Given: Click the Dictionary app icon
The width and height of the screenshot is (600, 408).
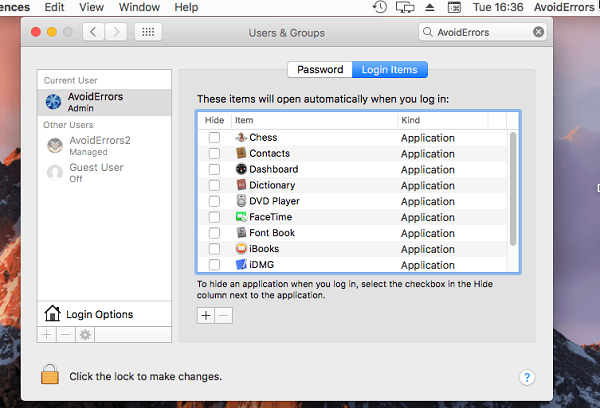Looking at the screenshot, I should 241,185.
